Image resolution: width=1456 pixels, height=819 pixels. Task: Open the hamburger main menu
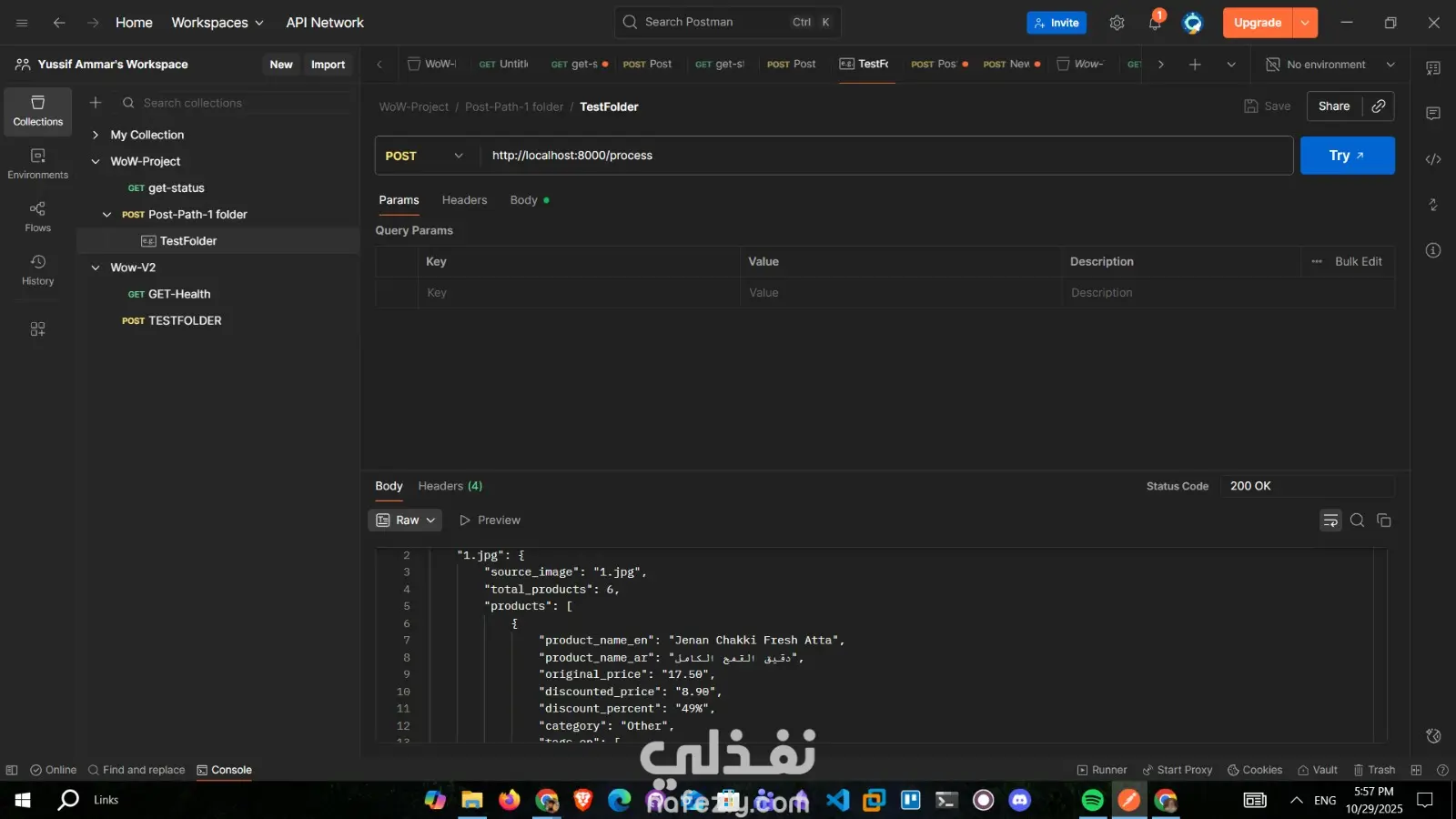pyautogui.click(x=22, y=23)
